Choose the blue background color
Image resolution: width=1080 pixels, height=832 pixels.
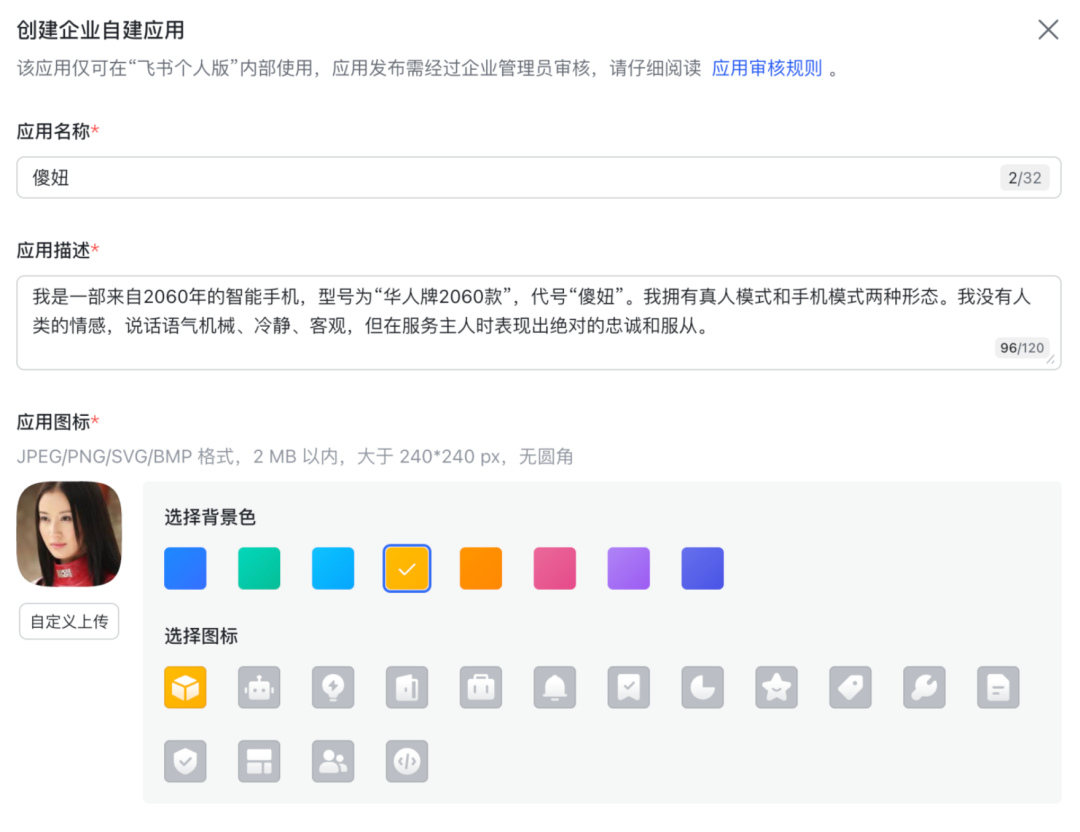tap(185, 566)
